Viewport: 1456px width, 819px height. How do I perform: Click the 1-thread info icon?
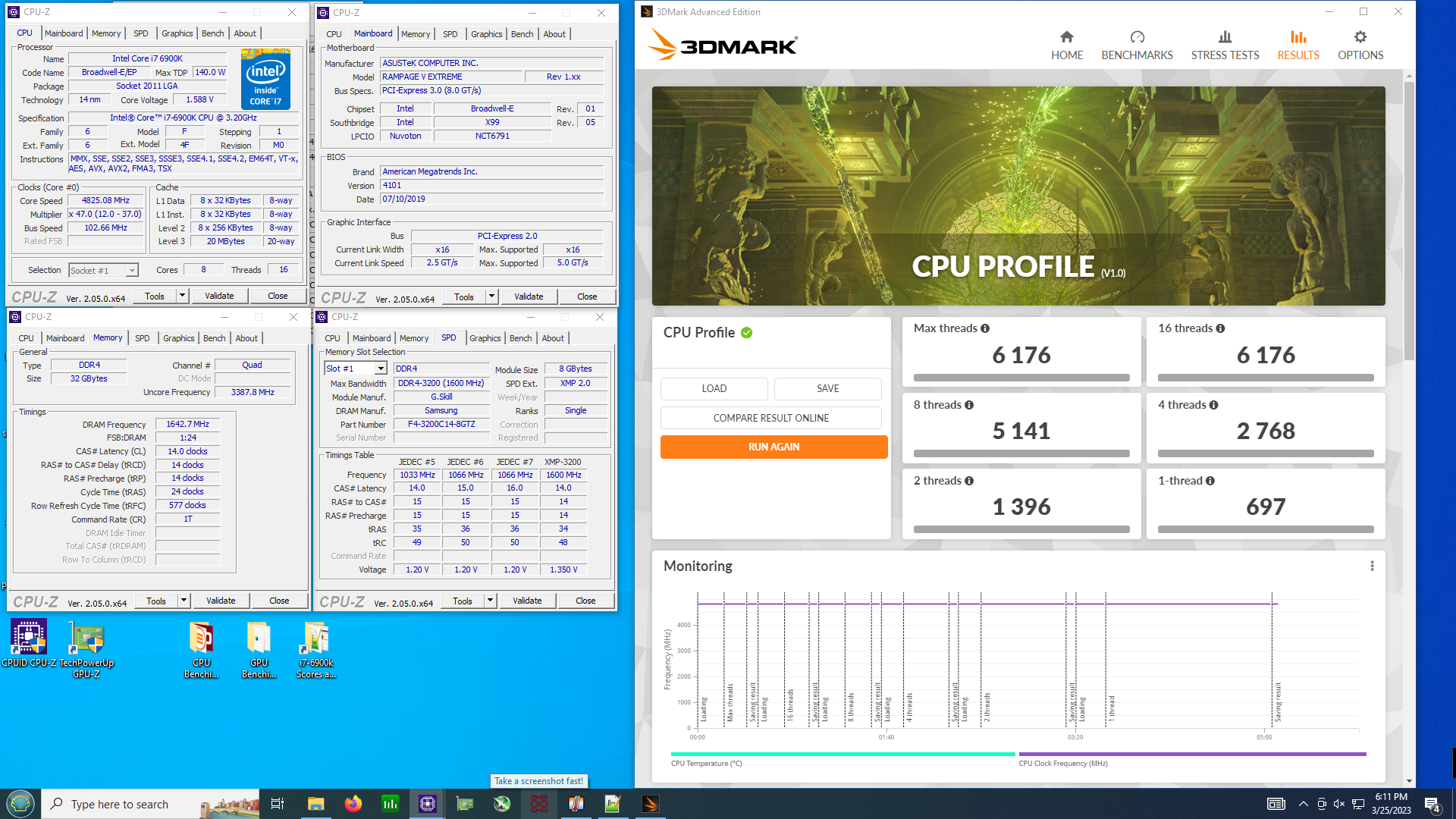pyautogui.click(x=1210, y=481)
